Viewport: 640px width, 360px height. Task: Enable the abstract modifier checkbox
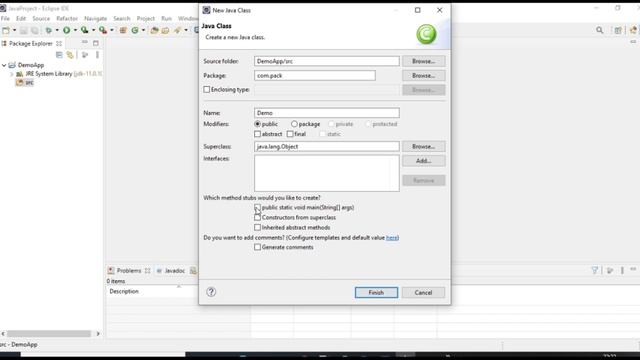click(258, 134)
